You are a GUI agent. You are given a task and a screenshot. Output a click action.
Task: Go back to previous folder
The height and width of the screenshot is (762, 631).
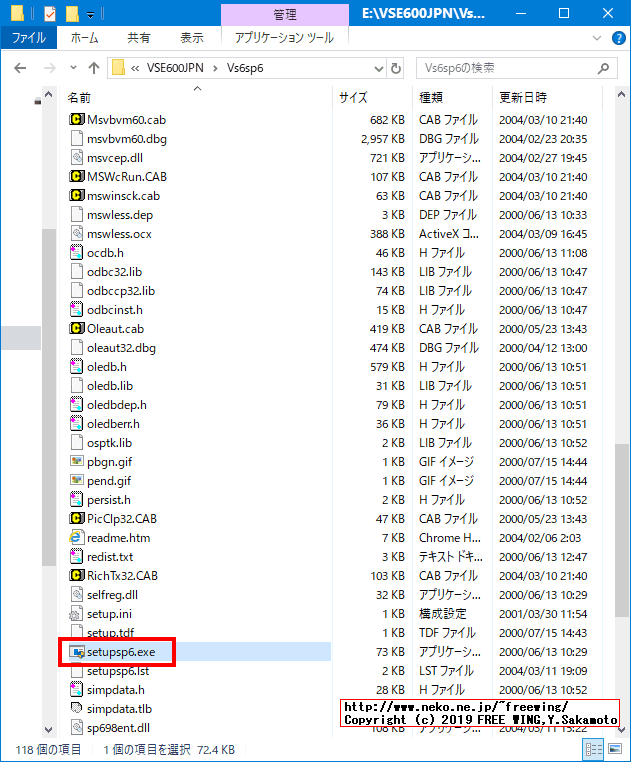pyautogui.click(x=20, y=68)
